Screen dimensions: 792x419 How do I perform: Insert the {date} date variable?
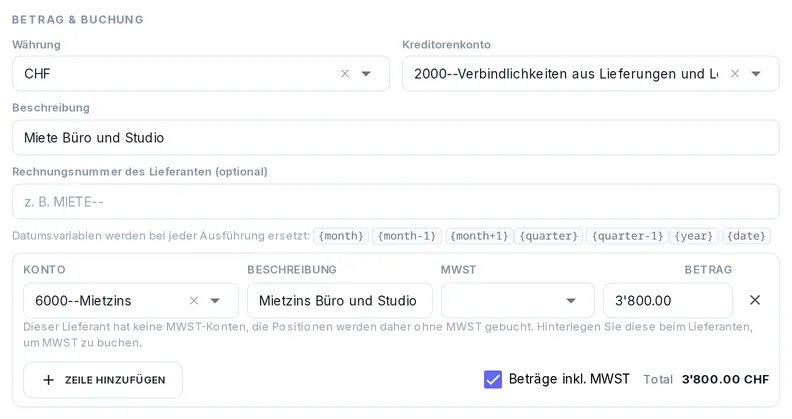[746, 236]
